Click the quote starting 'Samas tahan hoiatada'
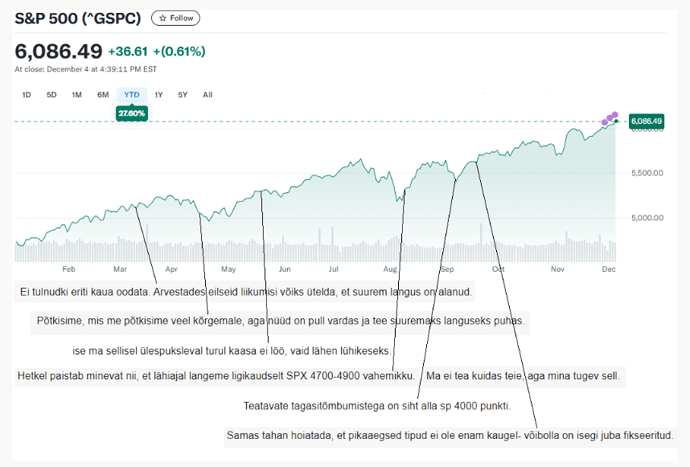The width and height of the screenshot is (690, 467). point(450,435)
